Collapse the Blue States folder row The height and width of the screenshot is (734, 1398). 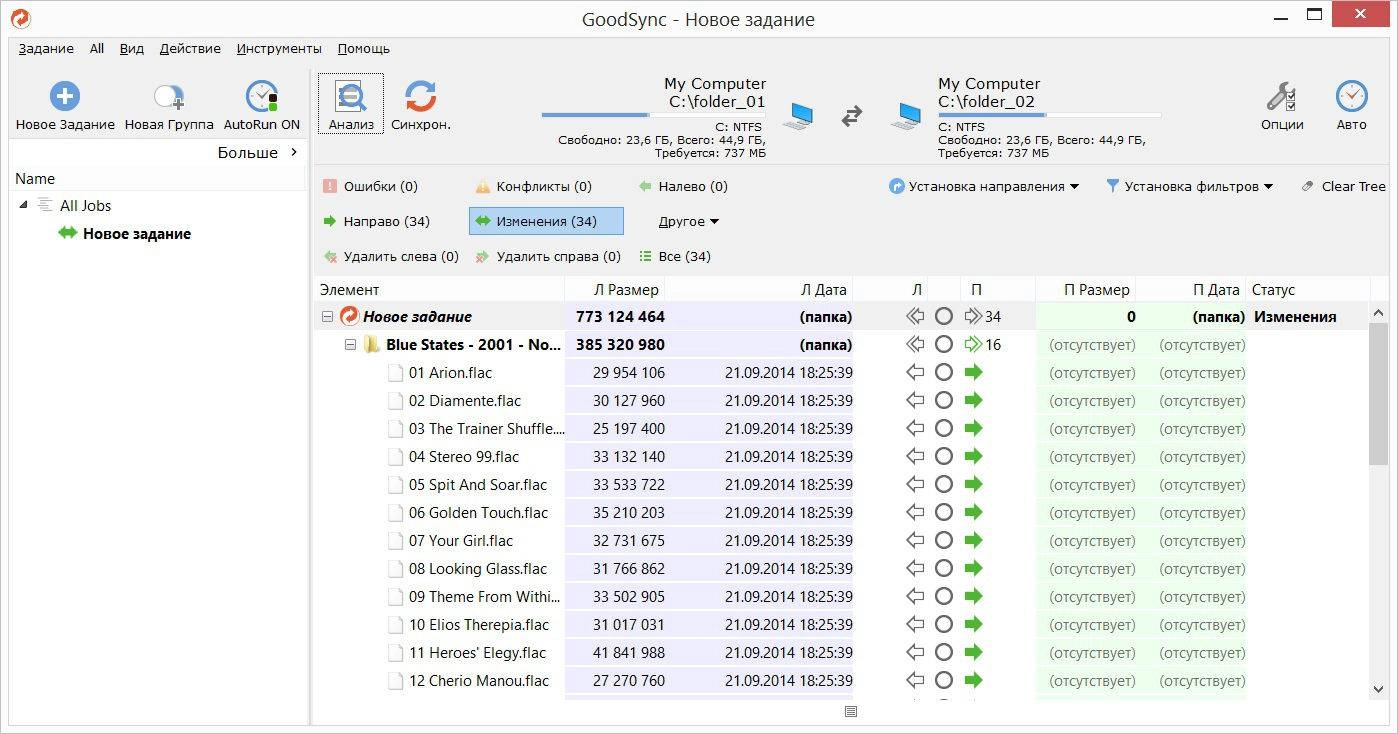tap(351, 345)
